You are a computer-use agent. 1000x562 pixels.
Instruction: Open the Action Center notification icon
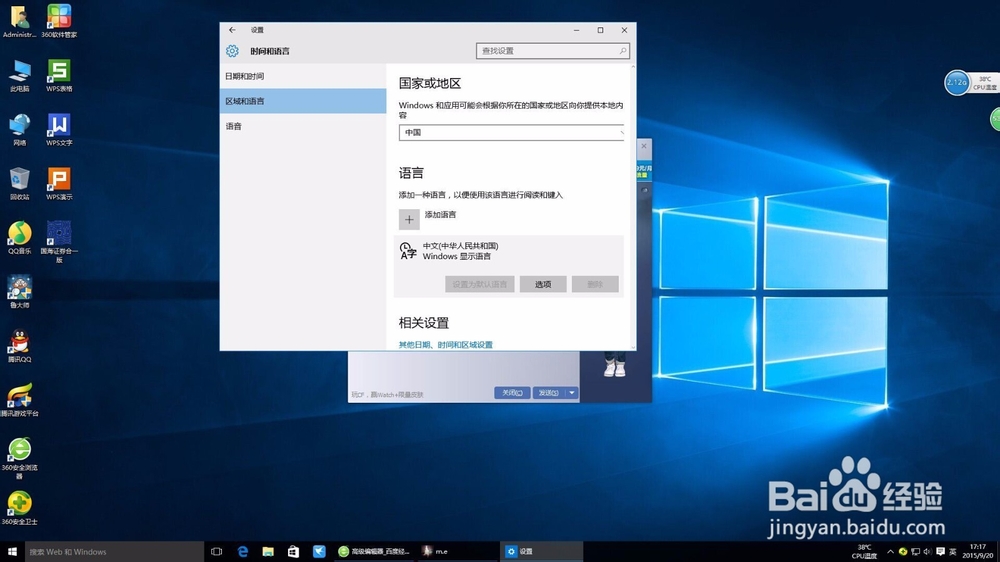coord(940,551)
